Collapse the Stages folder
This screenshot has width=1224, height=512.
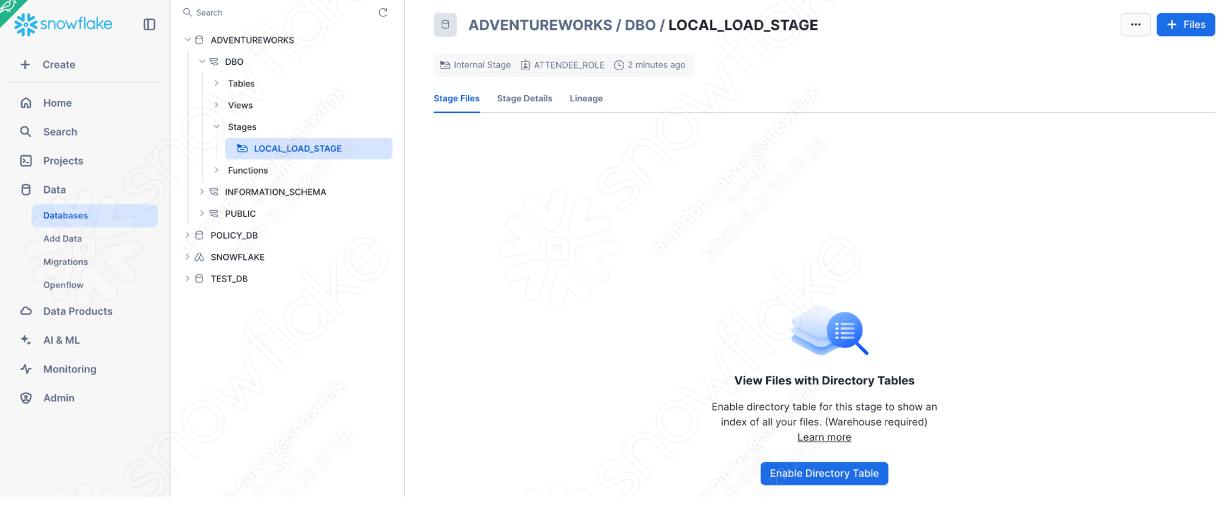coord(216,127)
